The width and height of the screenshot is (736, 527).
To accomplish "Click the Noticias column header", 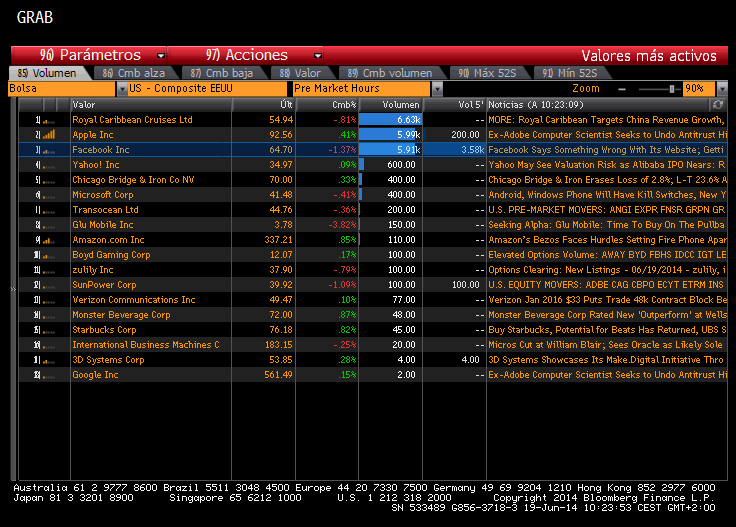I will [x=599, y=105].
